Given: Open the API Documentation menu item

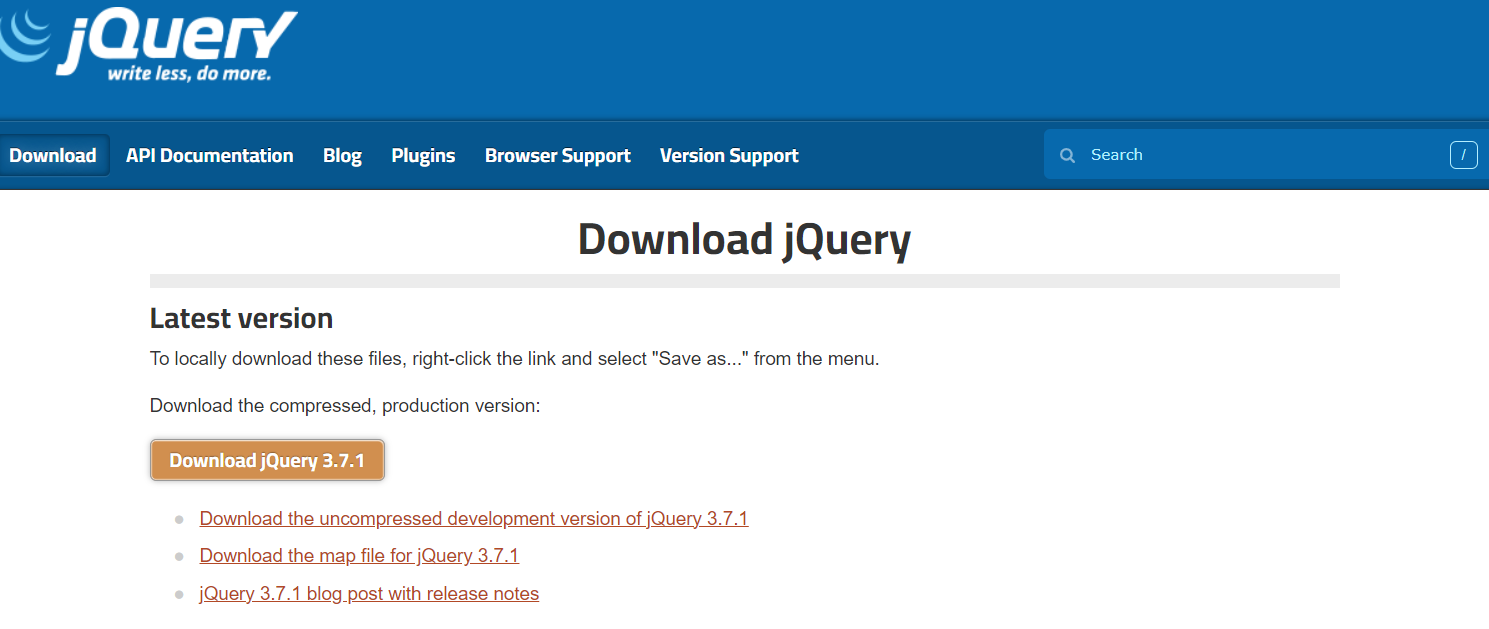Looking at the screenshot, I should 209,155.
